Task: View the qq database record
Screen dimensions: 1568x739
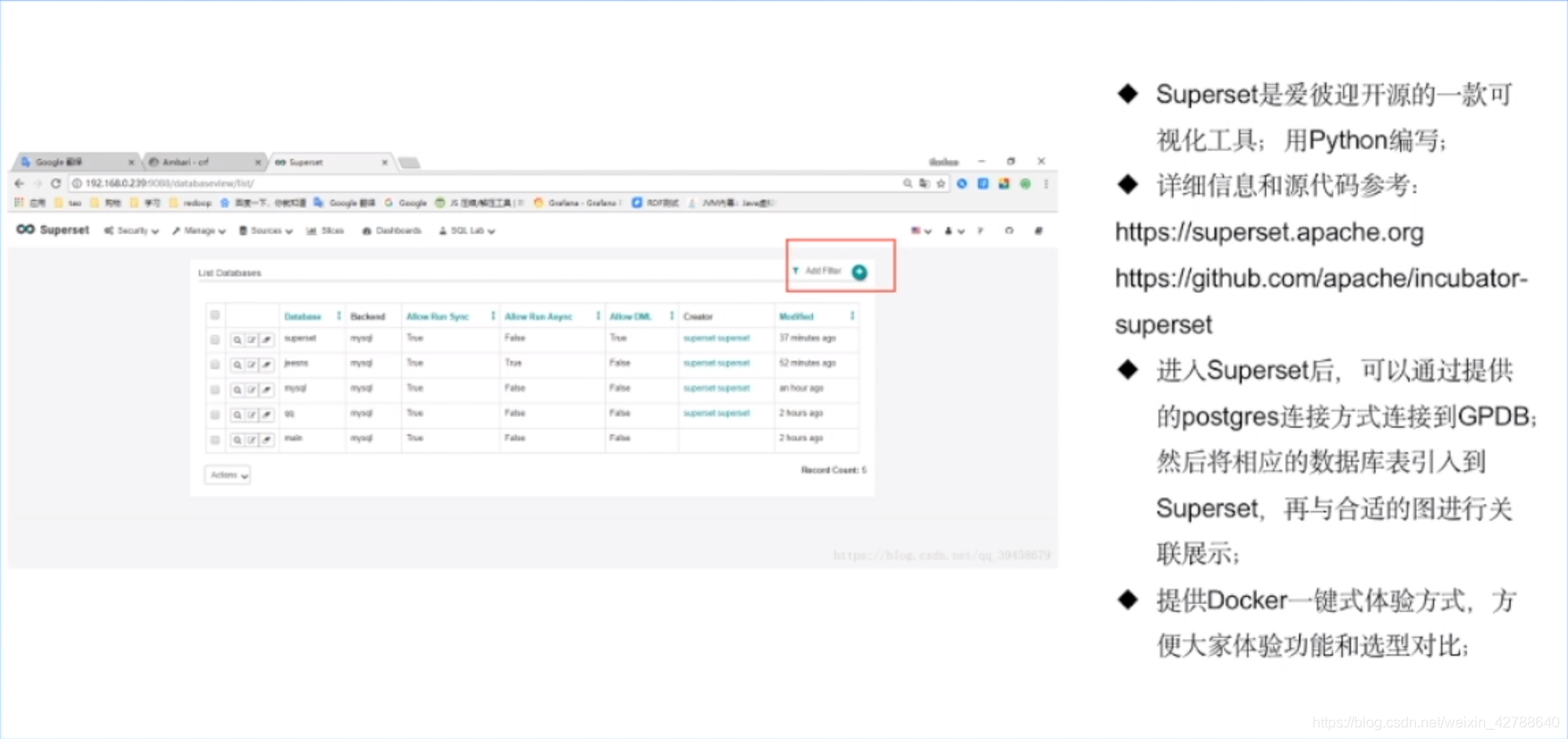Action: (x=237, y=415)
